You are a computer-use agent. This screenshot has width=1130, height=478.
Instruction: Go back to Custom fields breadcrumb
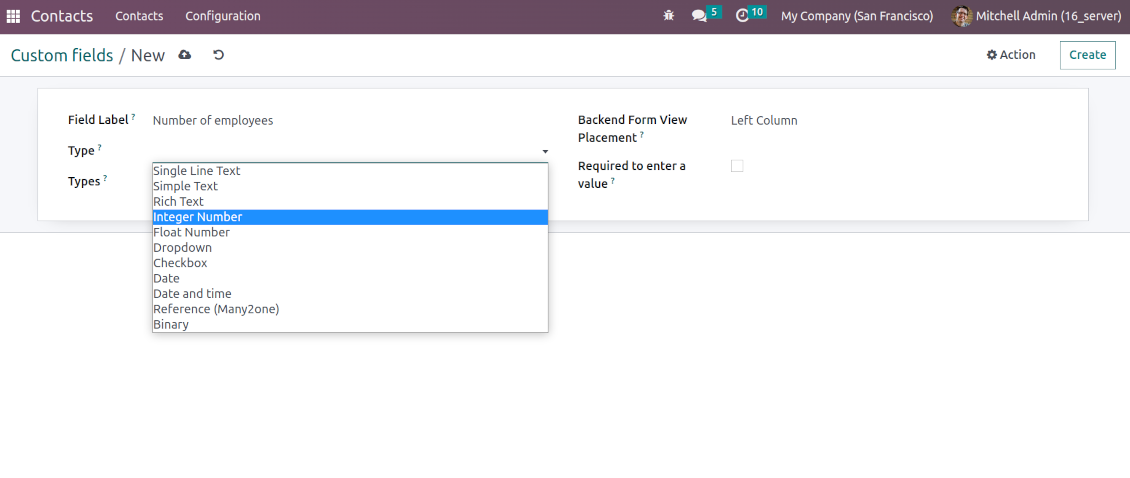click(62, 55)
